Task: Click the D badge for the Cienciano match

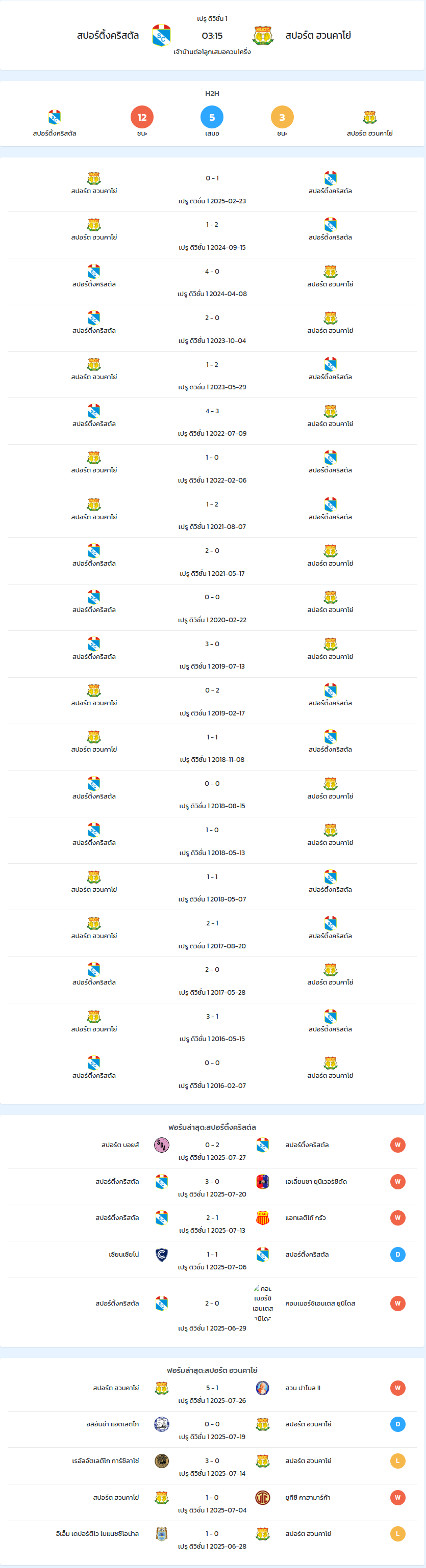Action: [397, 1255]
